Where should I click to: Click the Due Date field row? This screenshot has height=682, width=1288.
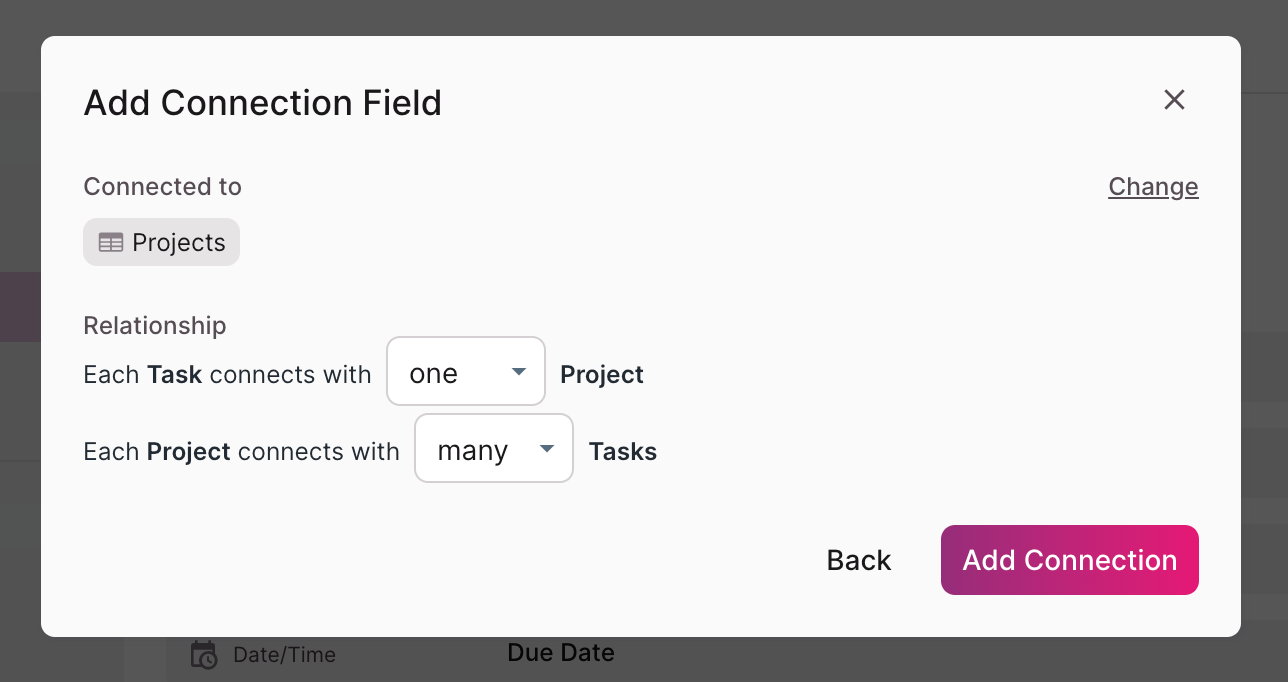[x=560, y=652]
